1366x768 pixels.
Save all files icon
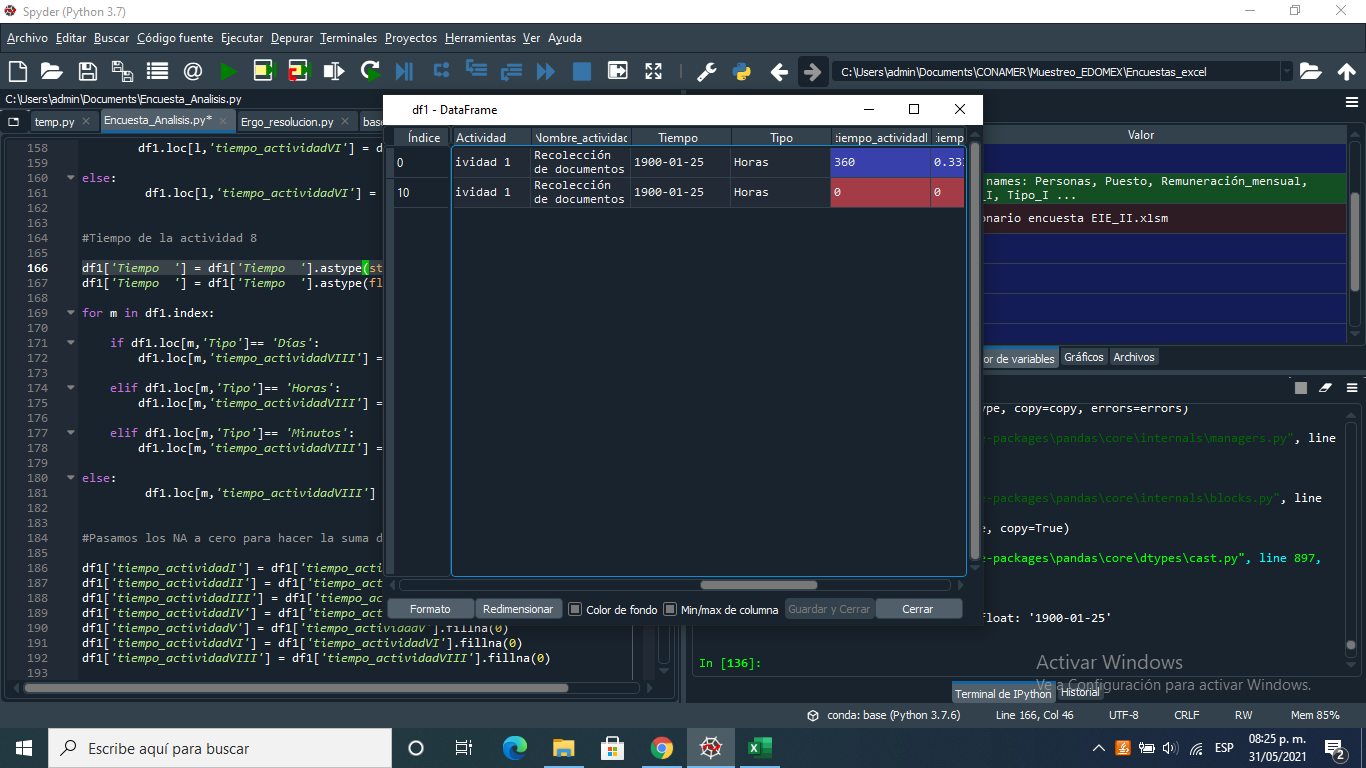click(x=122, y=71)
